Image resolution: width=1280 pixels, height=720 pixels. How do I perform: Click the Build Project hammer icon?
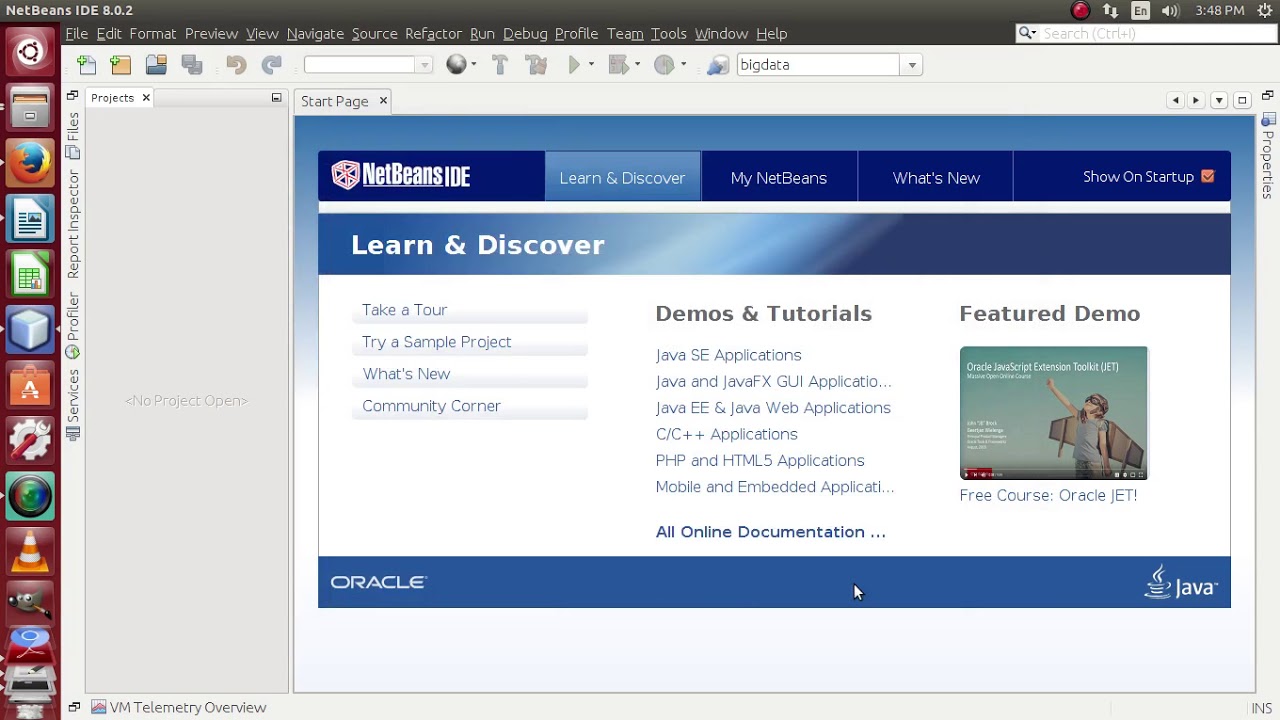(500, 65)
